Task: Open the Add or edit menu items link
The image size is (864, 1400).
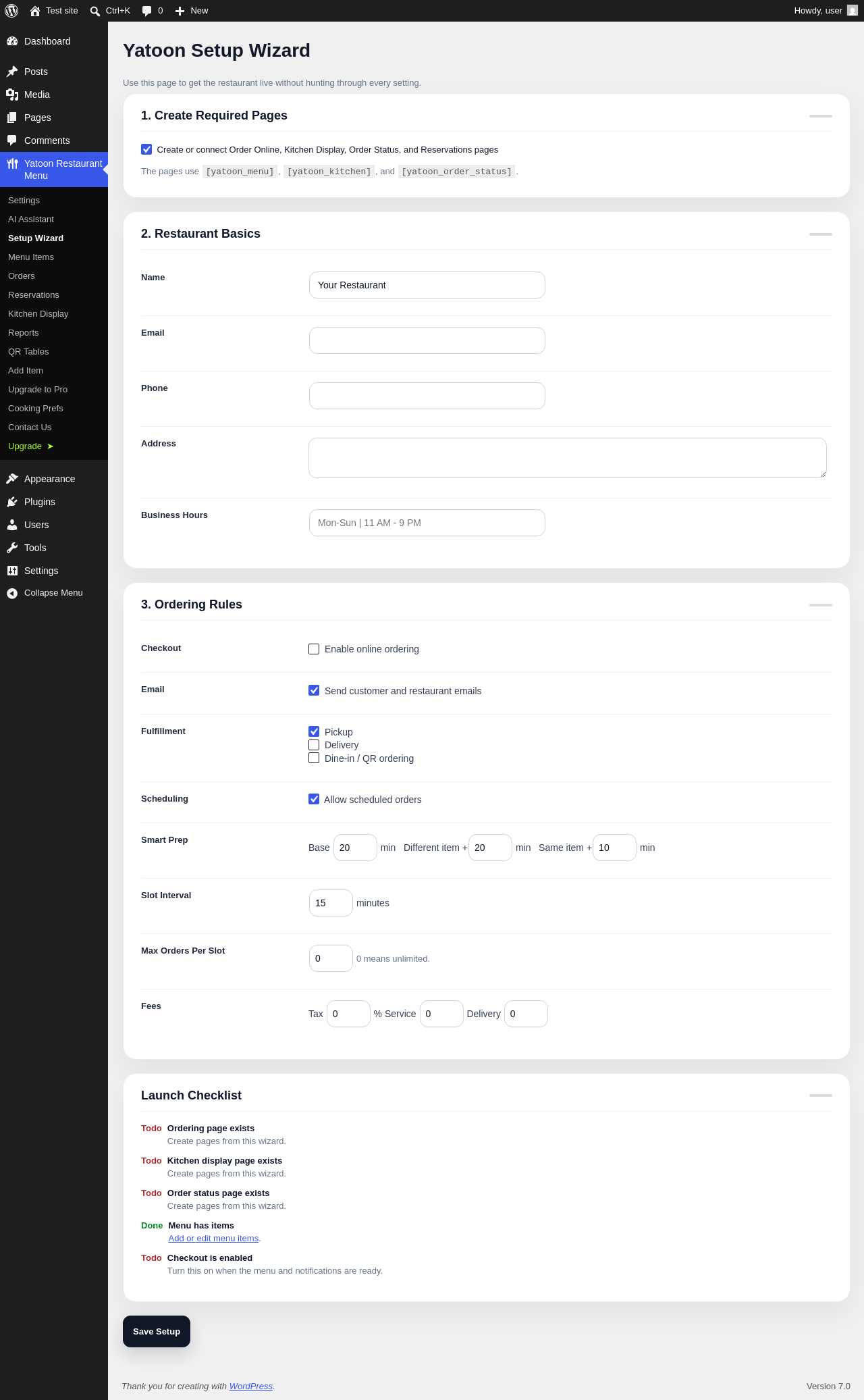Action: (213, 1238)
